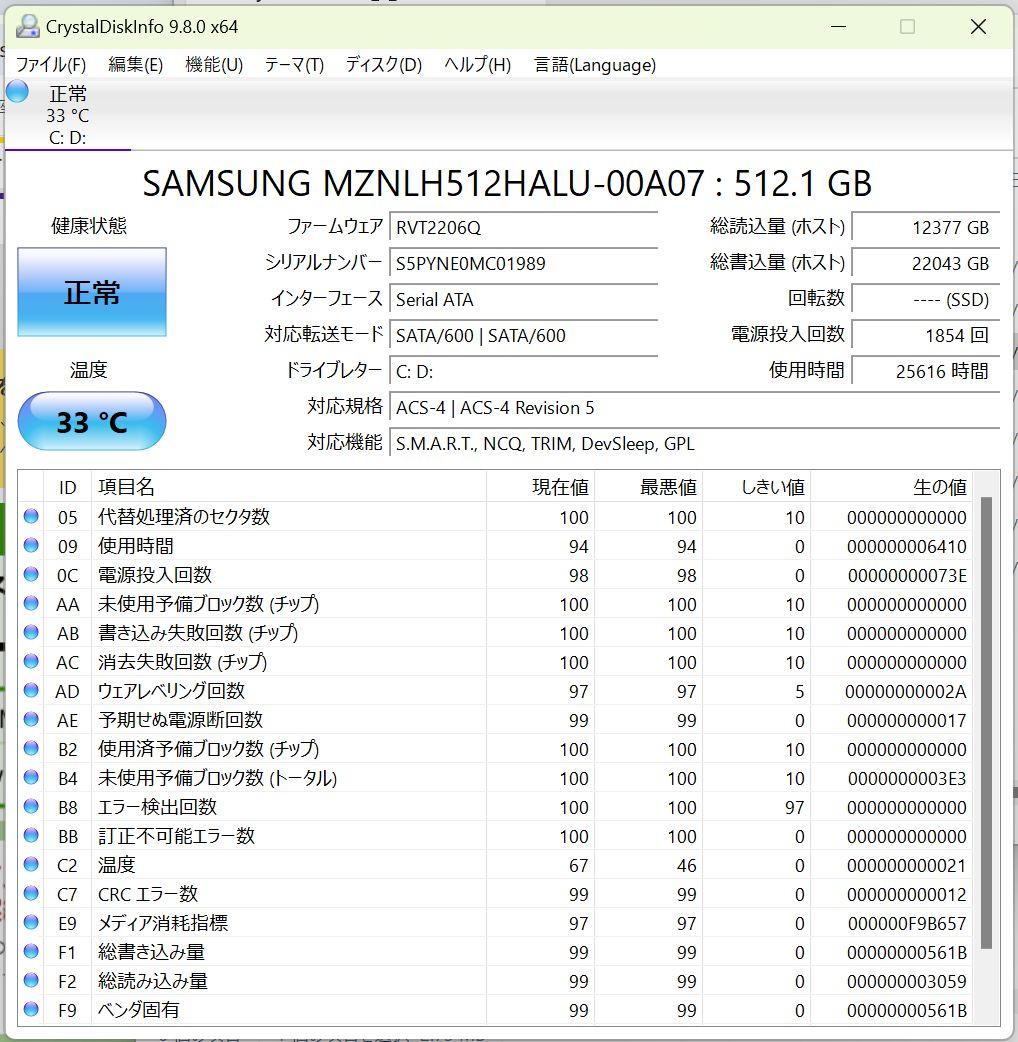The height and width of the screenshot is (1042, 1018).
Task: Click the 正常 health status badge
Action: coord(91,292)
